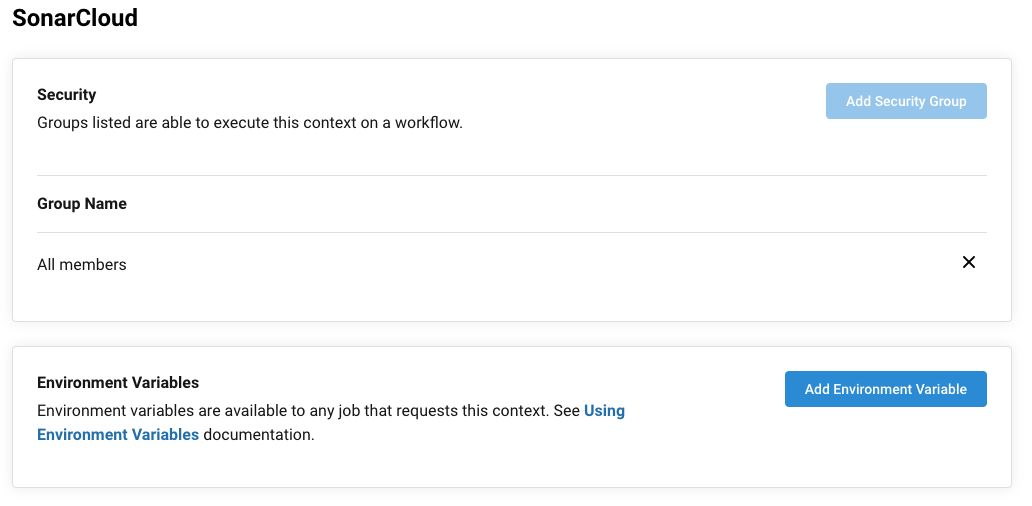Click the Group Name column header
This screenshot has height=506, width=1032.
coord(82,204)
